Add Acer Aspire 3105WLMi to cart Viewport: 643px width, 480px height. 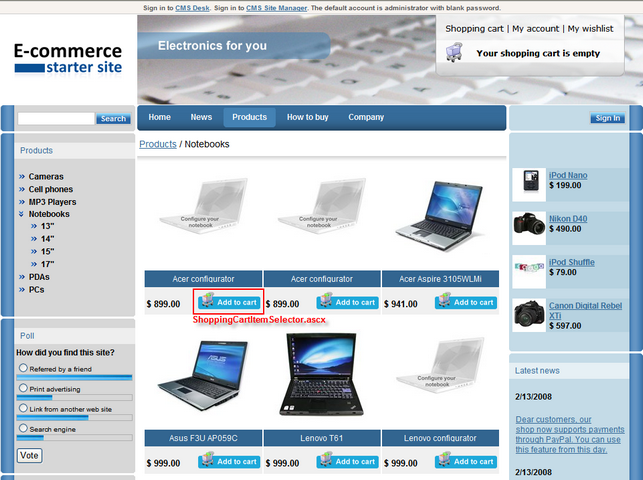pyautogui.click(x=466, y=302)
